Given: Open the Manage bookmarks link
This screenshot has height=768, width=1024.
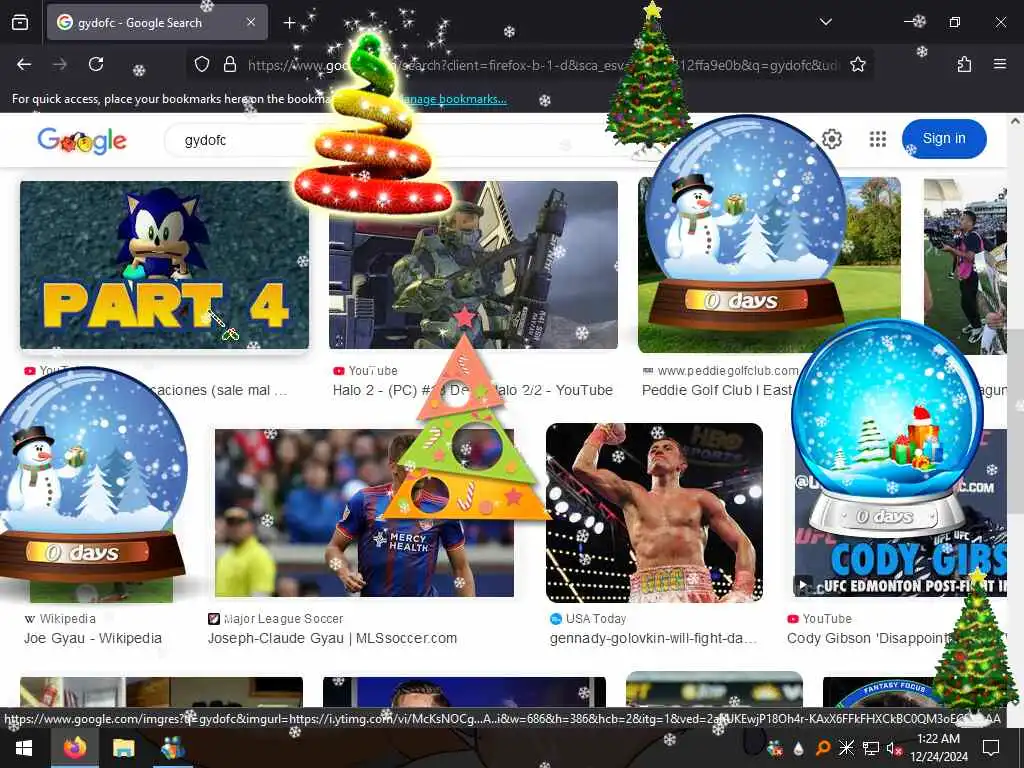Looking at the screenshot, I should point(453,99).
